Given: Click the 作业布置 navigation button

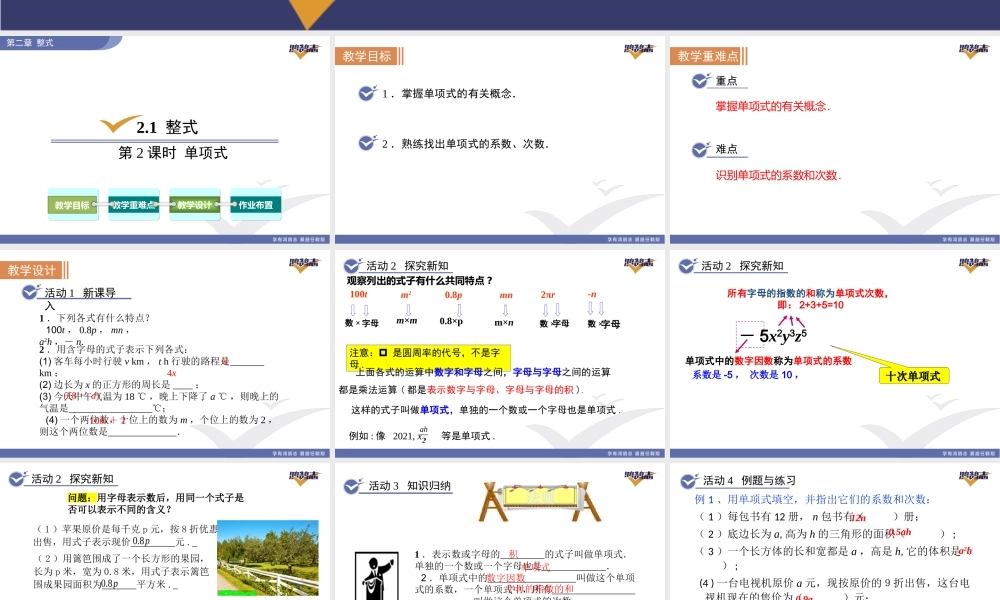Looking at the screenshot, I should pos(255,205).
